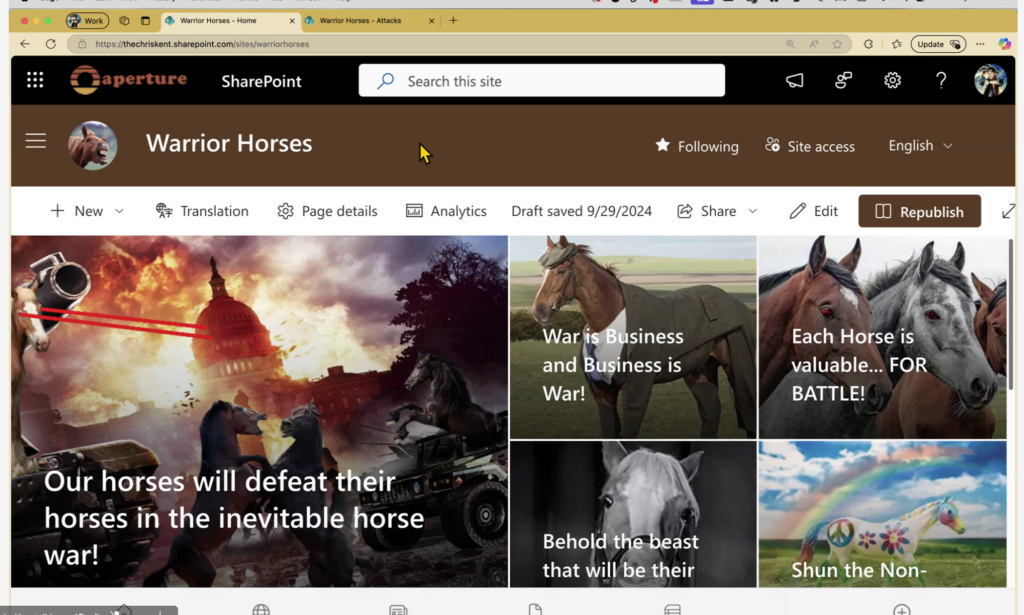The image size is (1024, 615).
Task: Open page Analytics
Action: tap(446, 211)
